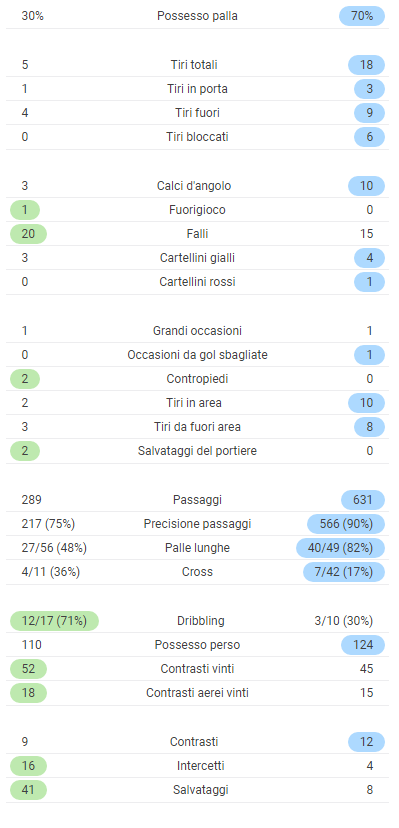Image resolution: width=399 pixels, height=828 pixels.
Task: Select the Cartellini gialli label
Action: [x=197, y=258]
